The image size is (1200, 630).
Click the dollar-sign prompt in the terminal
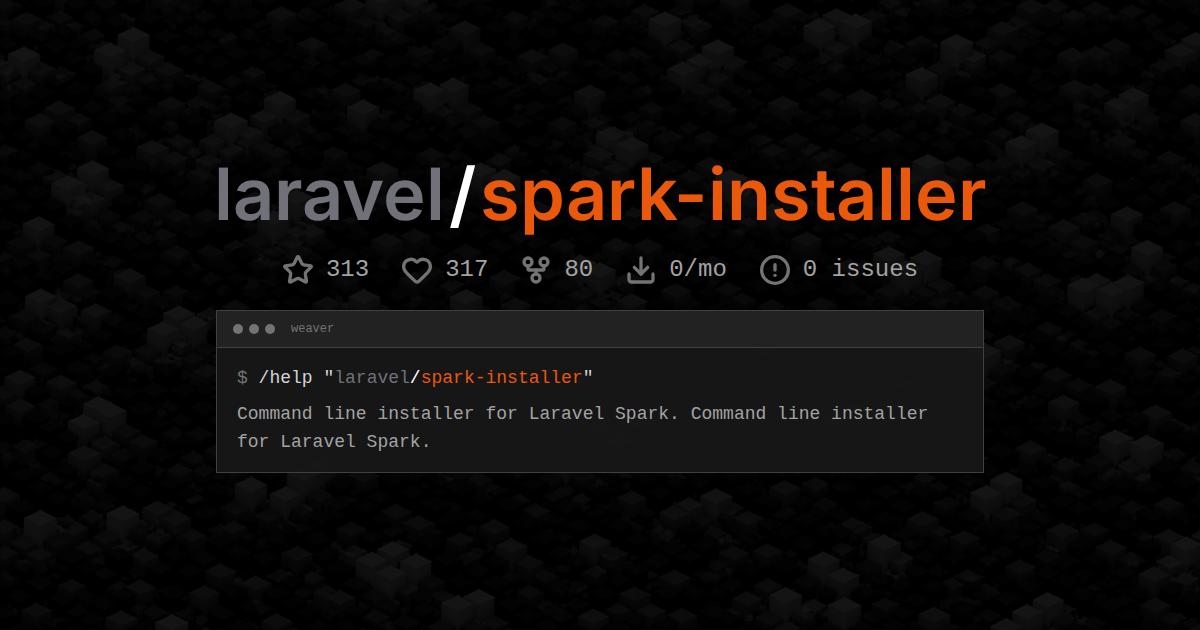pyautogui.click(x=240, y=378)
